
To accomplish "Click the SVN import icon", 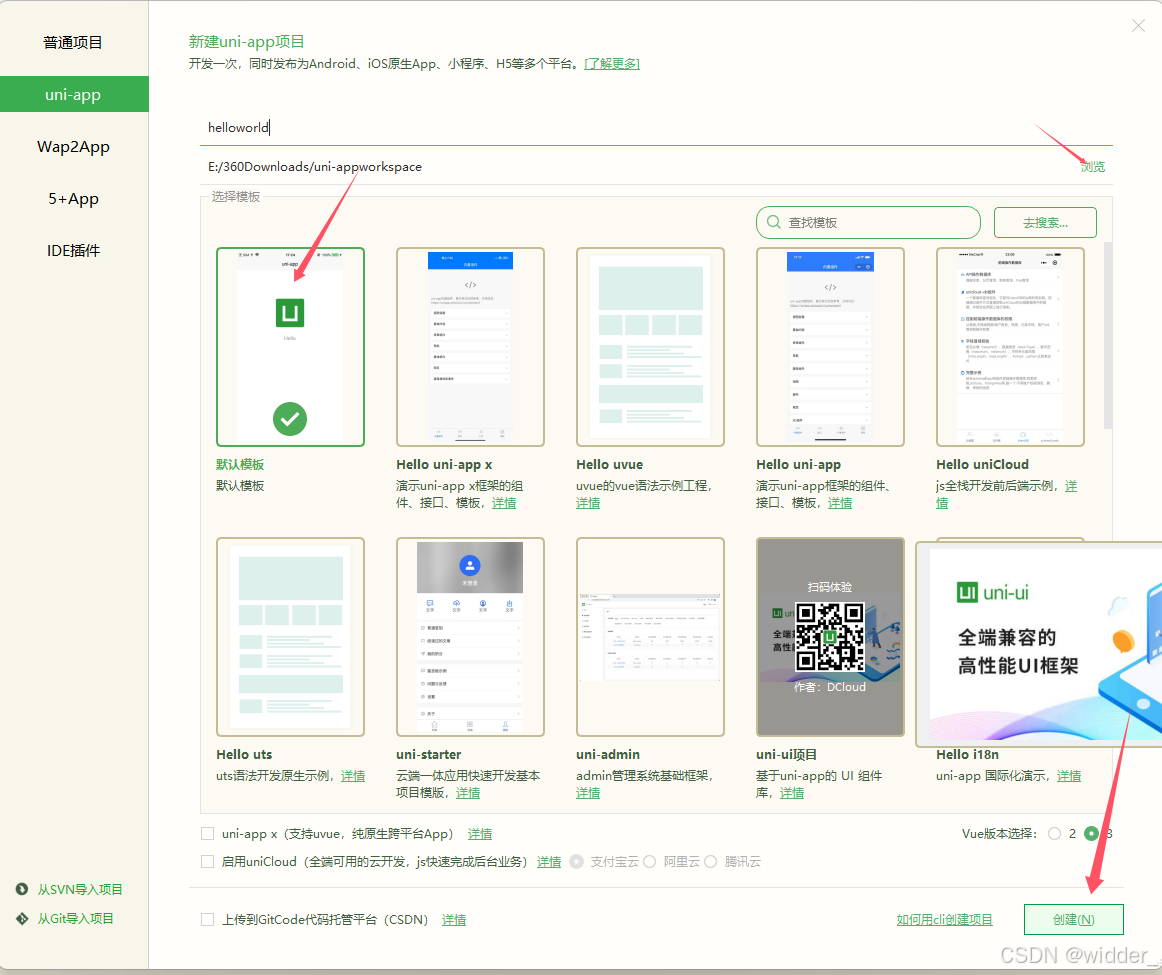I will coord(22,889).
